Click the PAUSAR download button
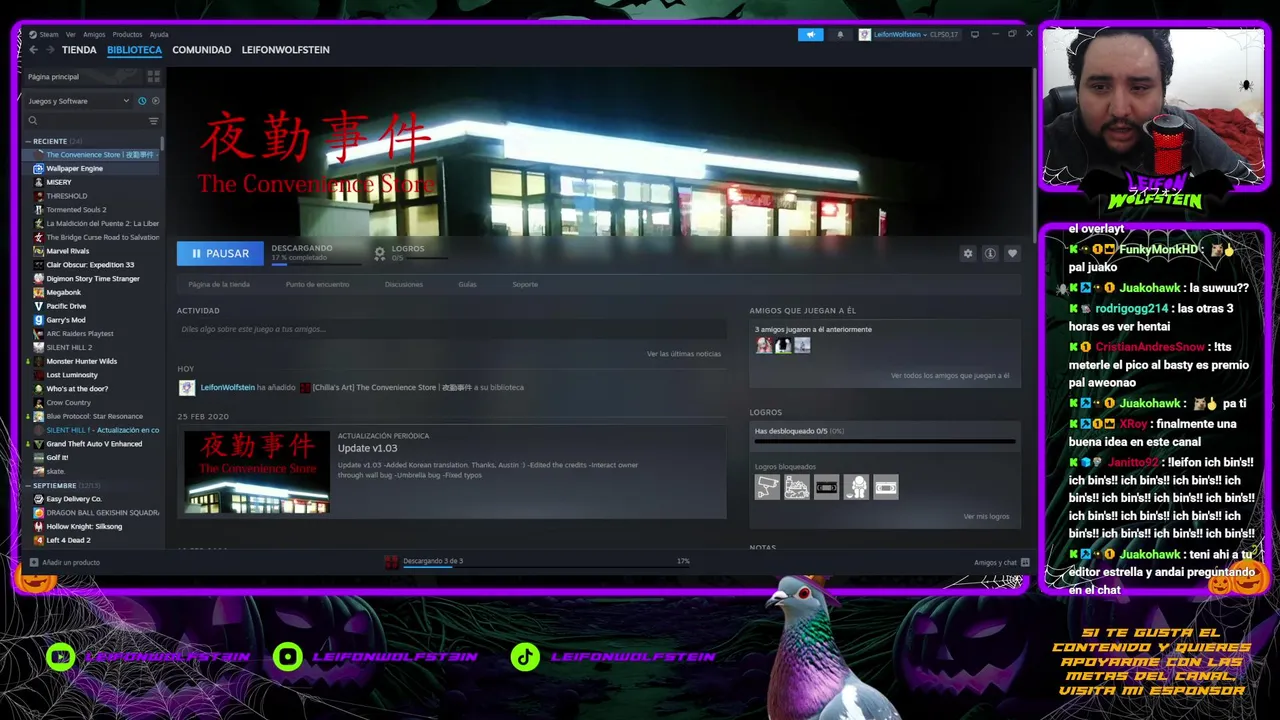This screenshot has height=720, width=1280. point(220,254)
